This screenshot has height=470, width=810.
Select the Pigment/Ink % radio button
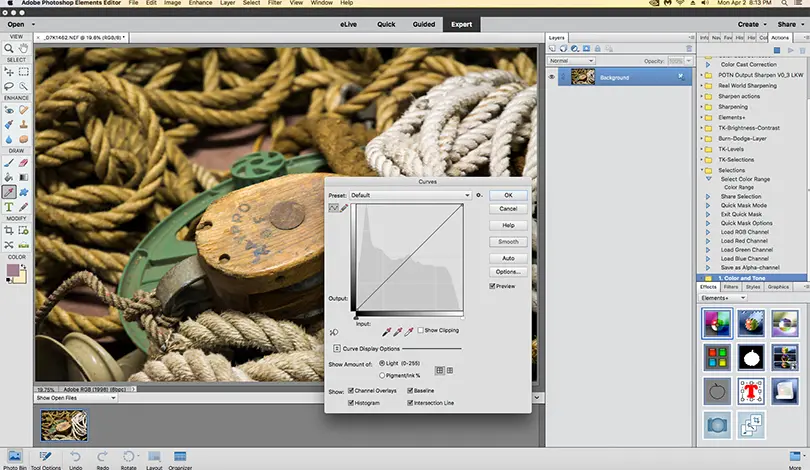(382, 375)
